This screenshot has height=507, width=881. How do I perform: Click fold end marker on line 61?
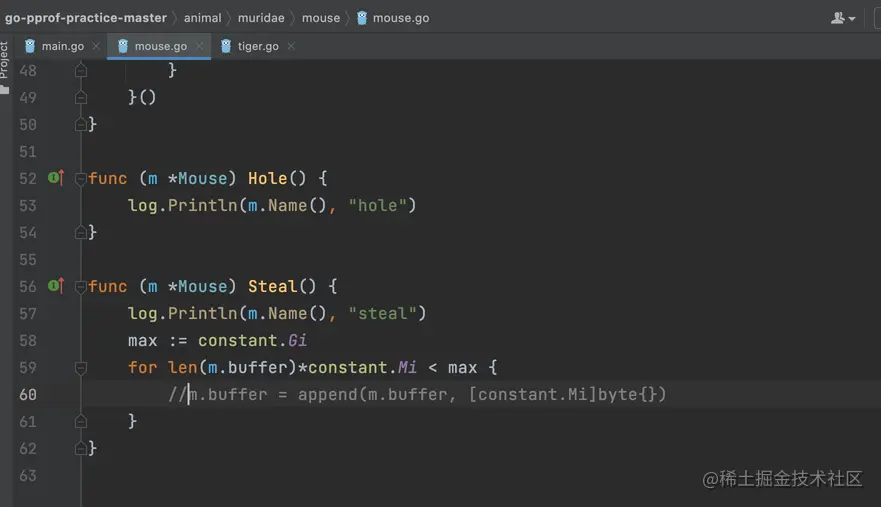click(x=80, y=421)
